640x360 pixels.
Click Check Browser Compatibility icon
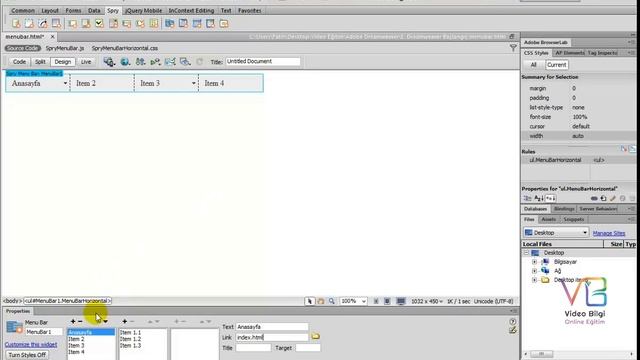[x=170, y=62]
